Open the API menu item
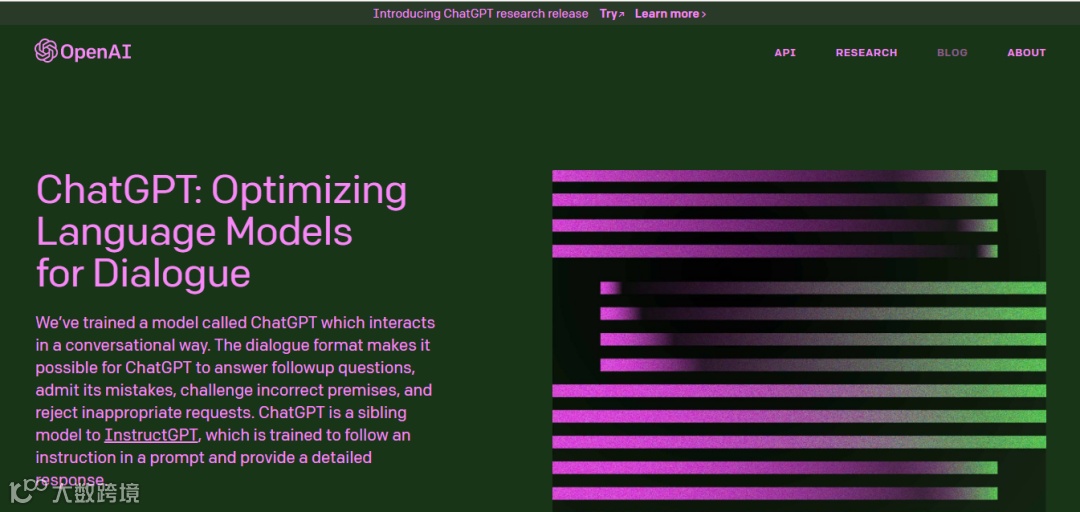The image size is (1080, 512). click(x=785, y=52)
